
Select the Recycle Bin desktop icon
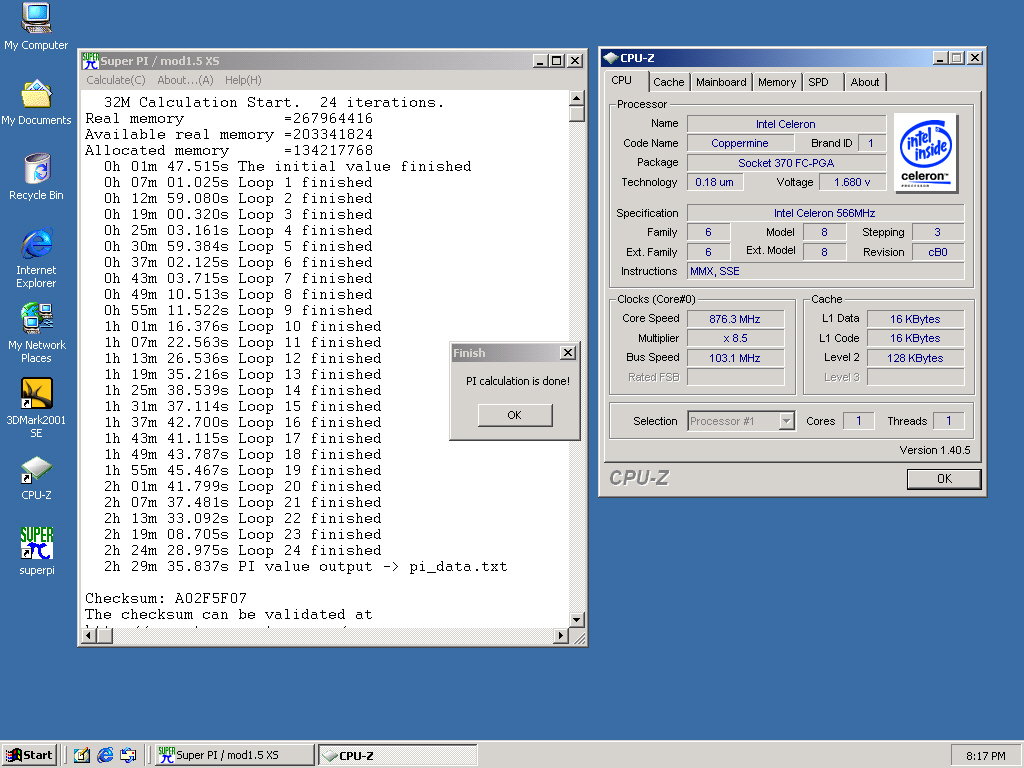(36, 177)
